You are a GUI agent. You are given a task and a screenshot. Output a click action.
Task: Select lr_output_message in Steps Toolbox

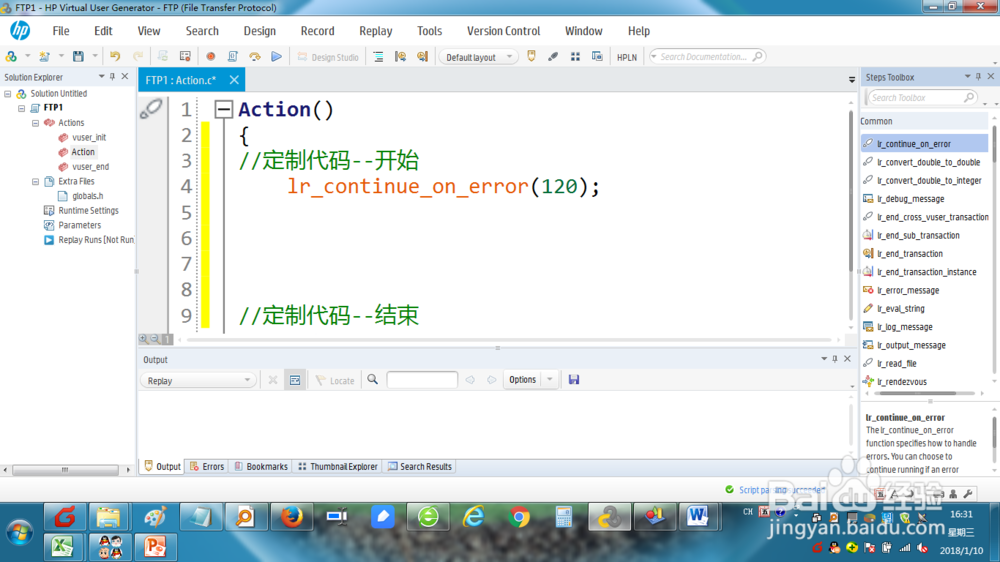point(911,345)
